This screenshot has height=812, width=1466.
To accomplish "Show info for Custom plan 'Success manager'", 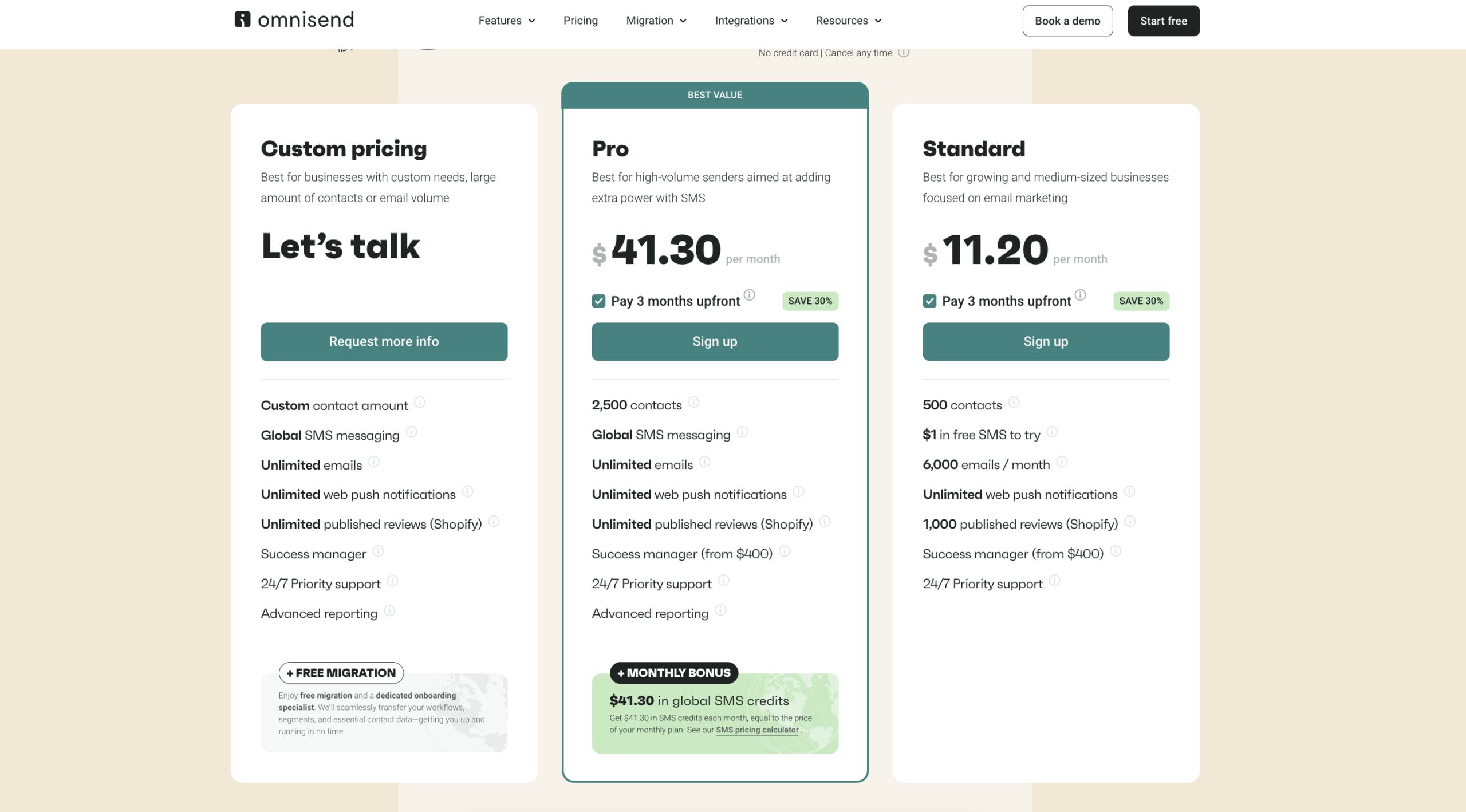I will pyautogui.click(x=378, y=551).
